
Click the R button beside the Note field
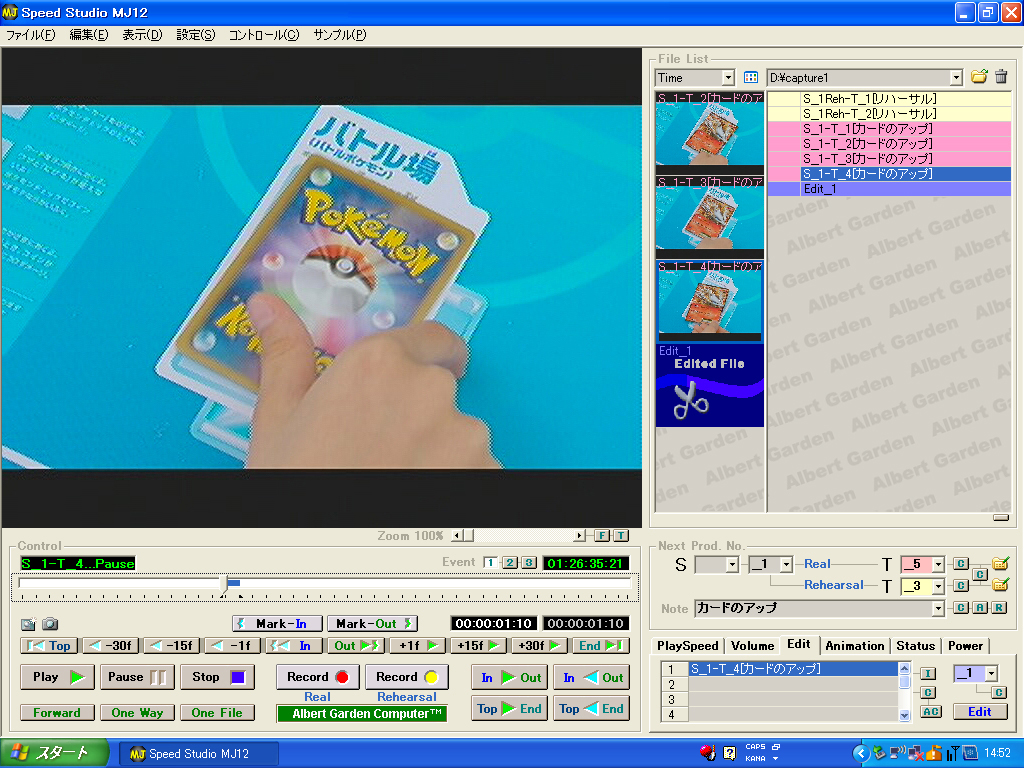pyautogui.click(x=999, y=607)
